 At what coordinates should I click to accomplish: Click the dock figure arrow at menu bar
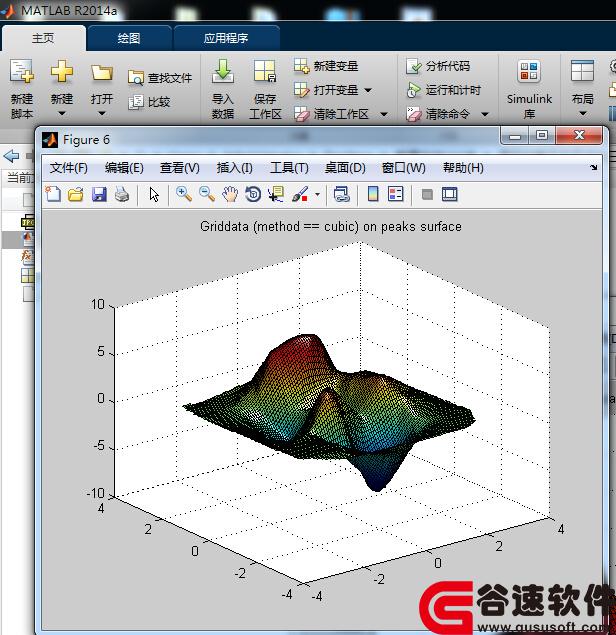pyautogui.click(x=593, y=167)
